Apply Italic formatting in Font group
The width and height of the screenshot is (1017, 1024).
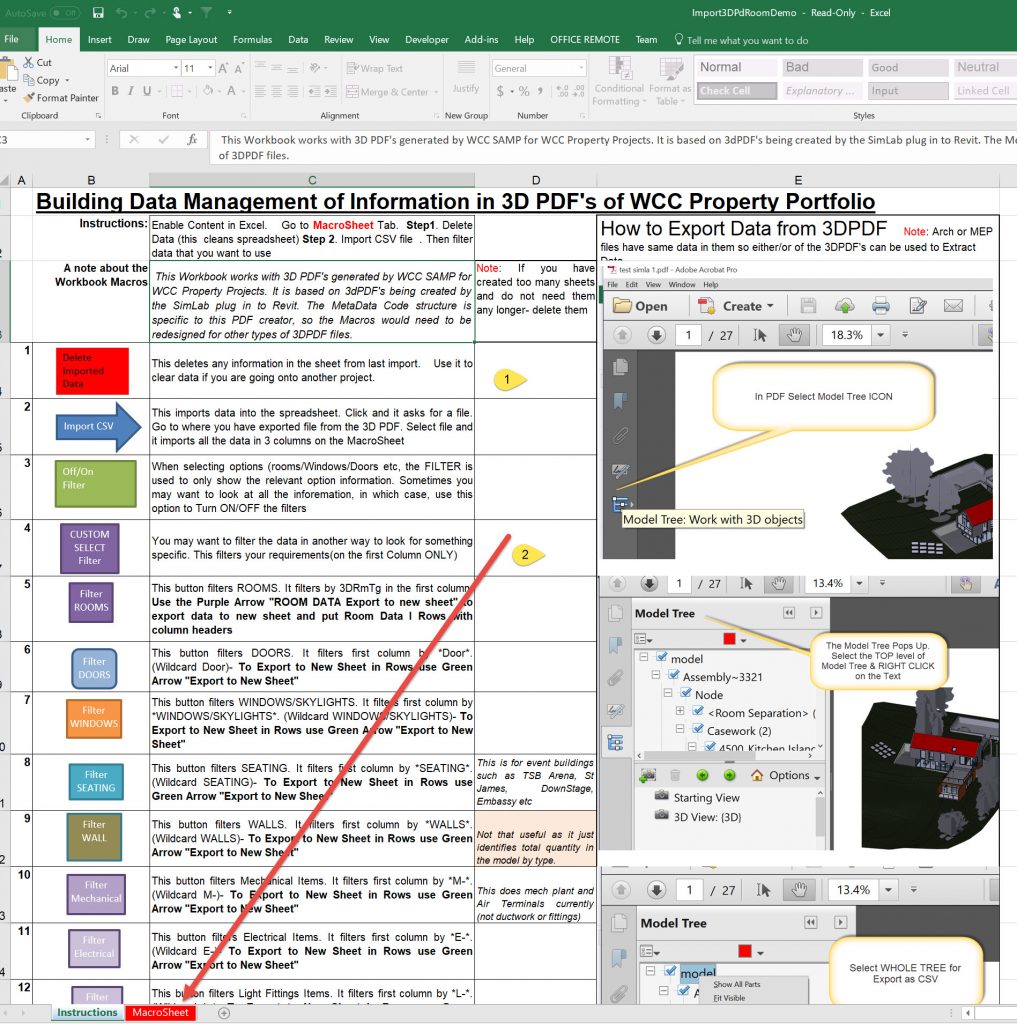[131, 91]
